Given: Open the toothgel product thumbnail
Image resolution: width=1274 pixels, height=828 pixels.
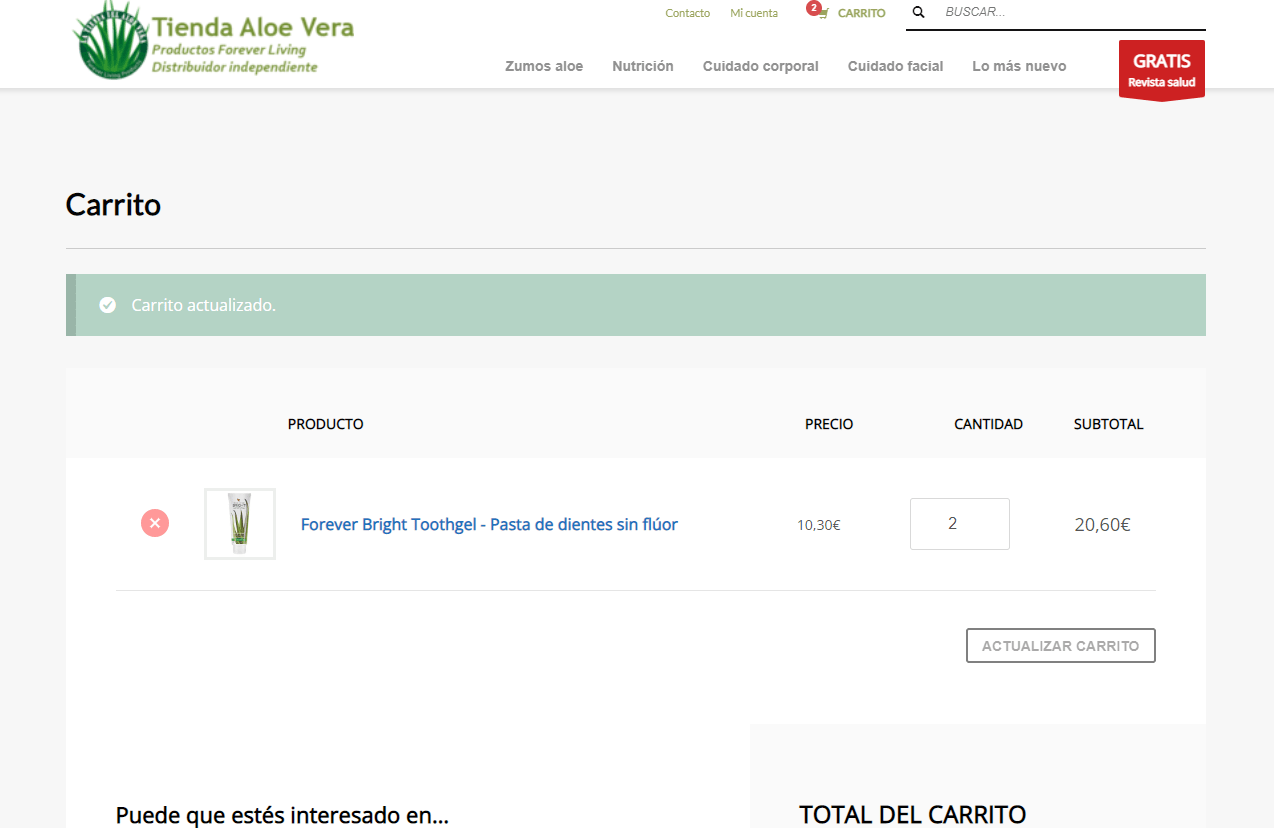Looking at the screenshot, I should tap(240, 524).
